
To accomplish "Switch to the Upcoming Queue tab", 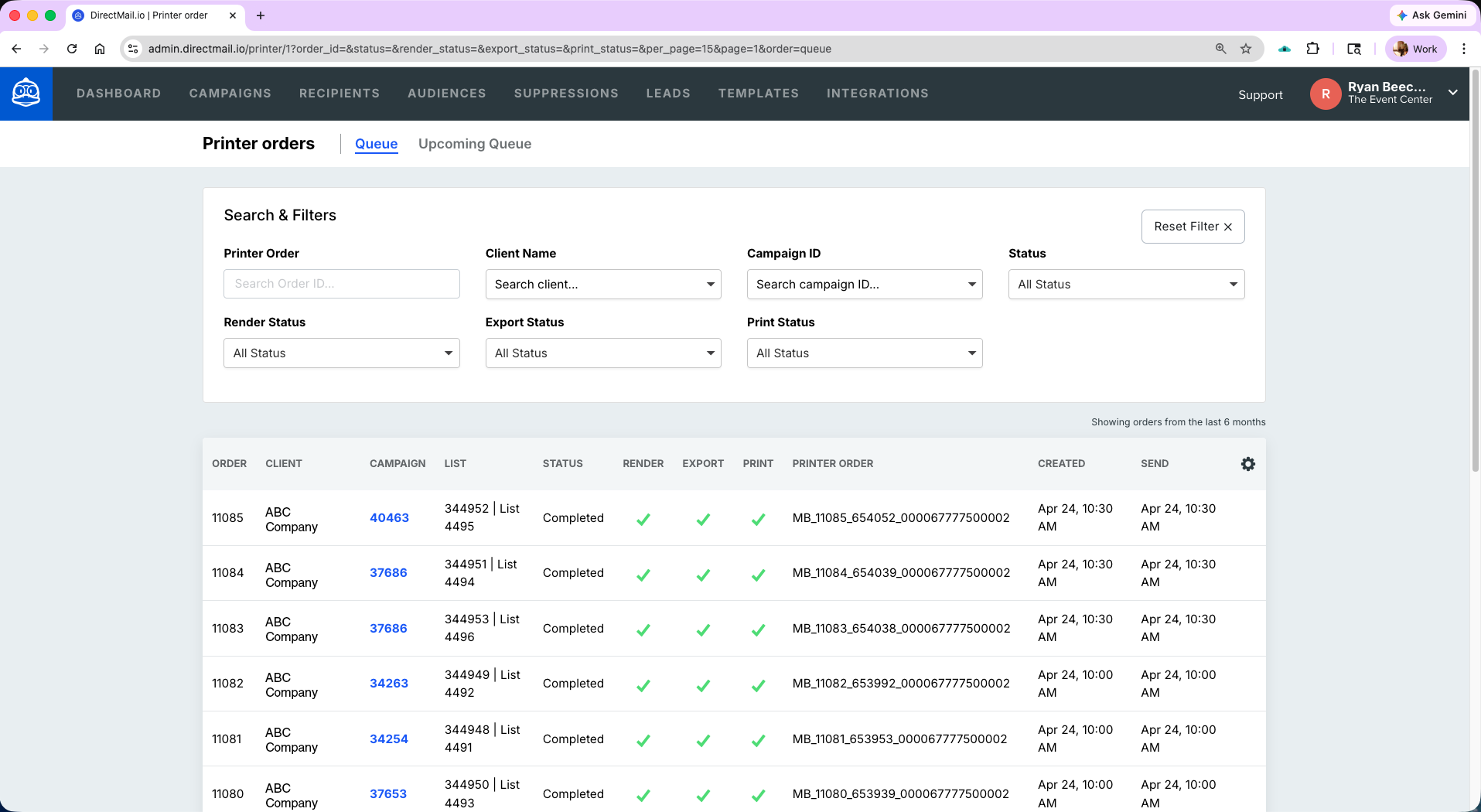I will [x=474, y=144].
